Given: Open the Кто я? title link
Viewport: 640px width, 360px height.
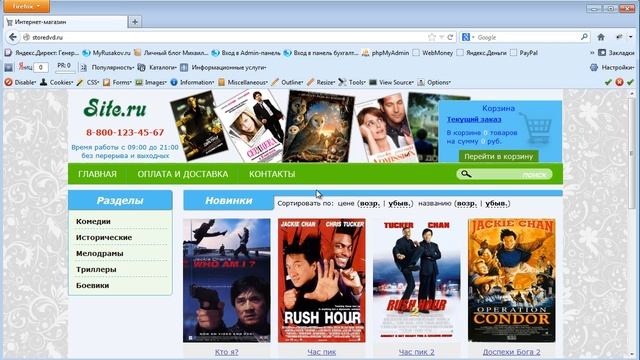Looking at the screenshot, I should tap(227, 352).
